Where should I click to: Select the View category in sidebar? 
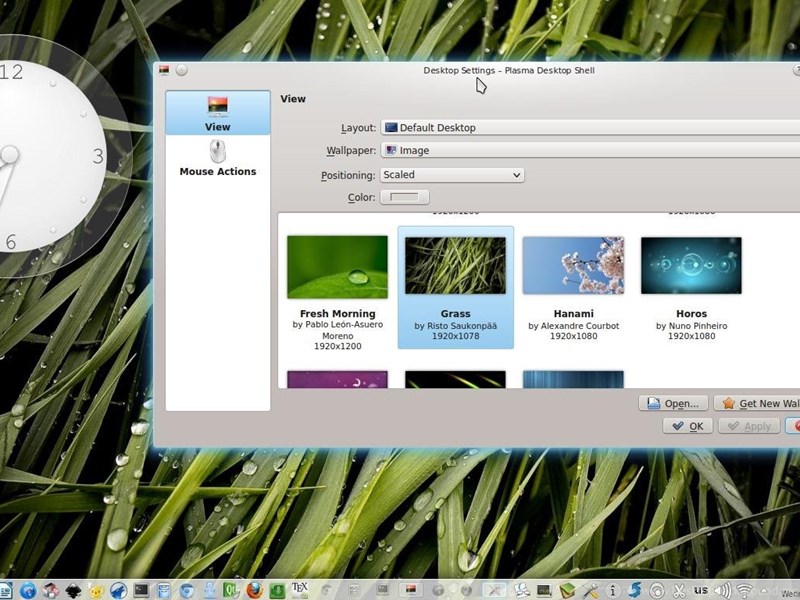(x=218, y=113)
